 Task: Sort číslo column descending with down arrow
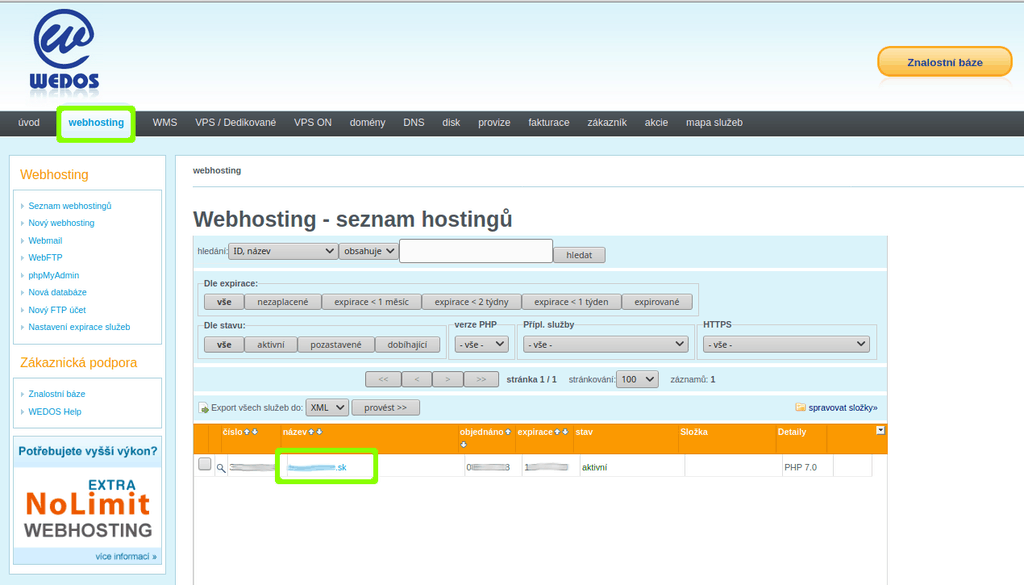255,432
